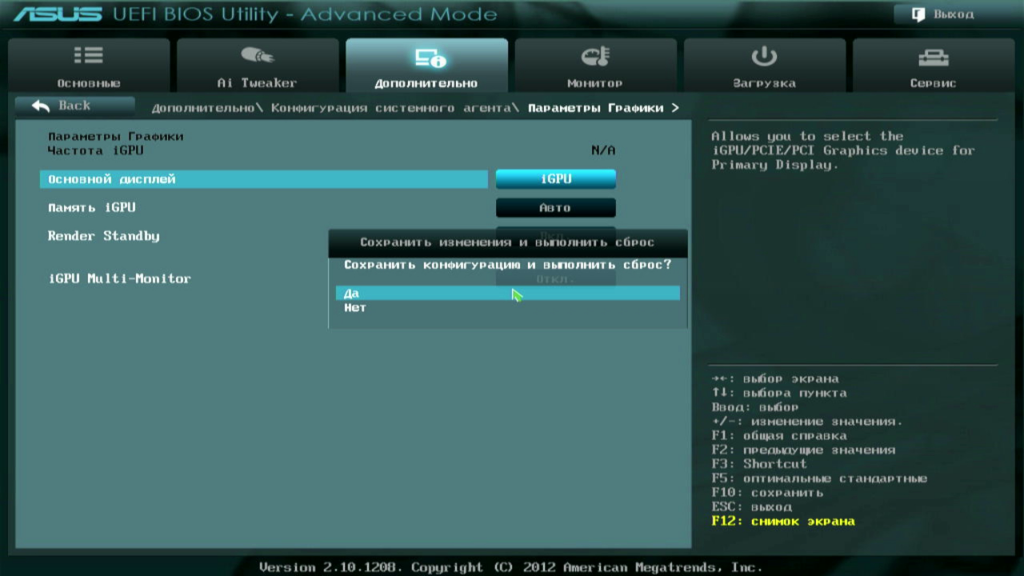Open the Ai Tweaker tab label
Screen dimensions: 1024x576
[257, 83]
